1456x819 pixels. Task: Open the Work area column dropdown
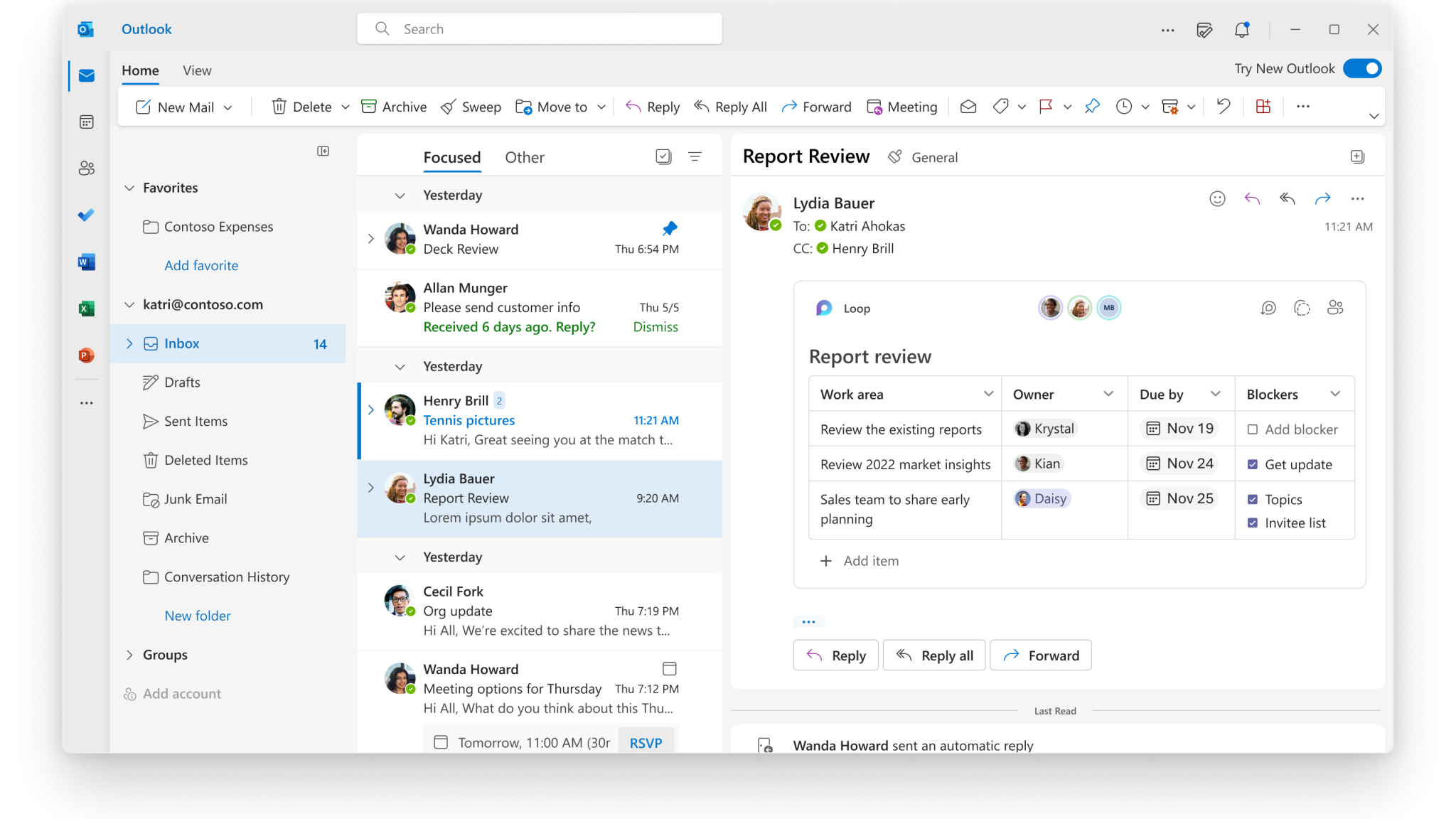click(x=988, y=394)
